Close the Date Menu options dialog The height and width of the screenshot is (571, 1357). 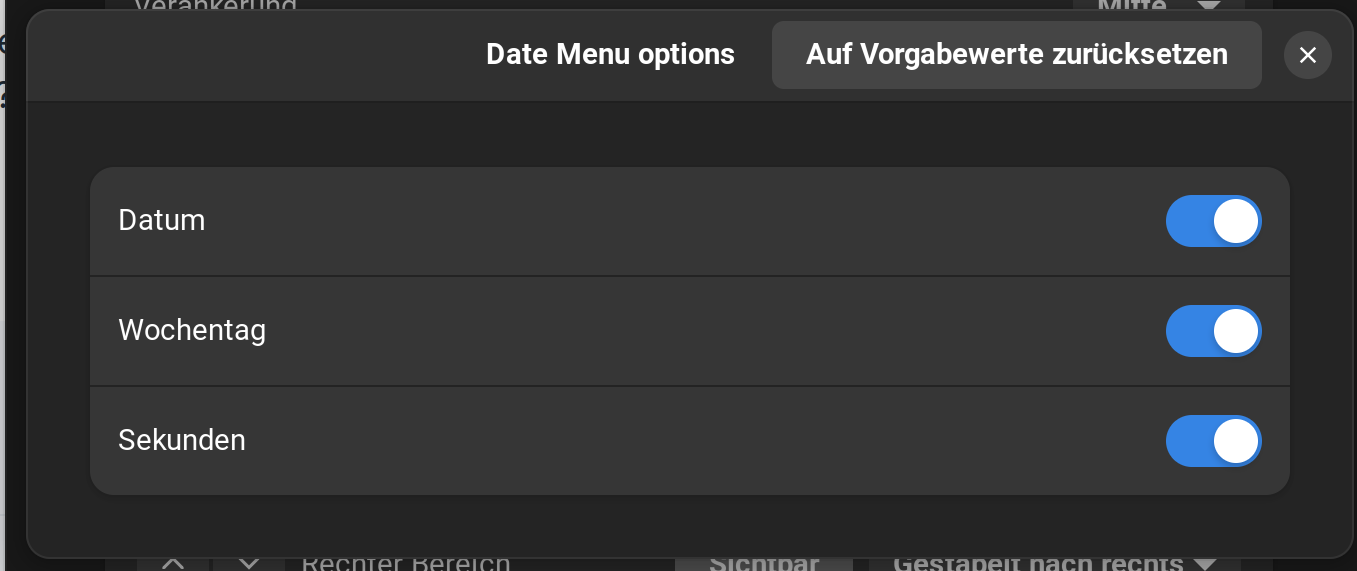(x=1307, y=55)
